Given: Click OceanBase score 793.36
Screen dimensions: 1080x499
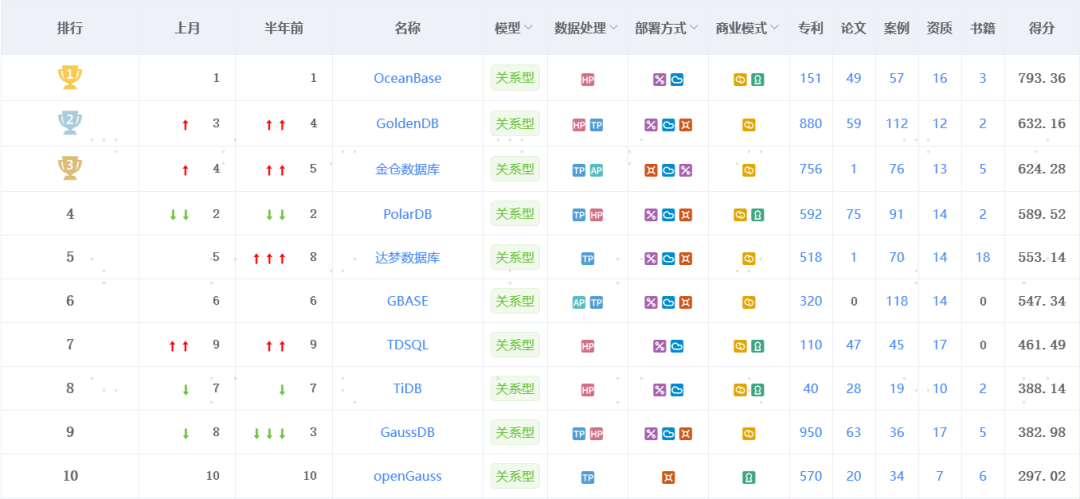Looking at the screenshot, I should click(1041, 79).
